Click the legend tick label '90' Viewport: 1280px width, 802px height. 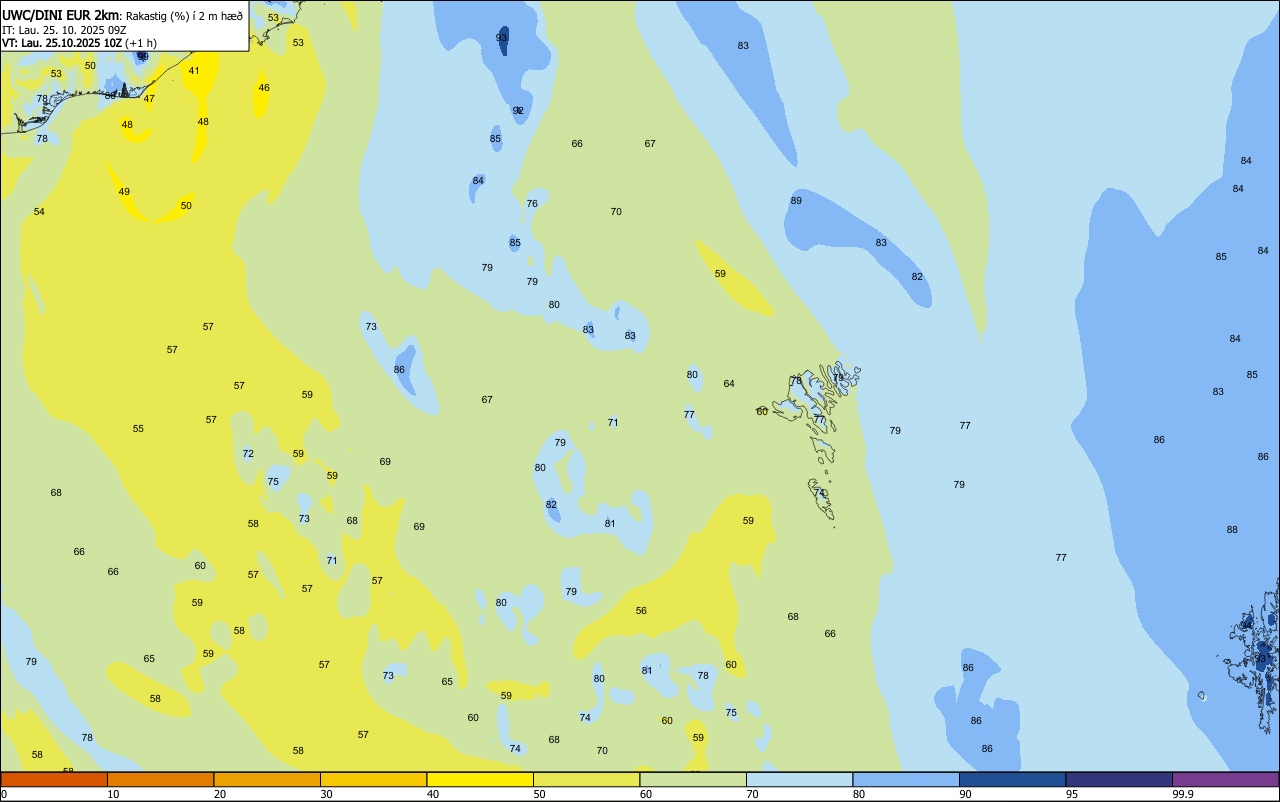coord(965,794)
